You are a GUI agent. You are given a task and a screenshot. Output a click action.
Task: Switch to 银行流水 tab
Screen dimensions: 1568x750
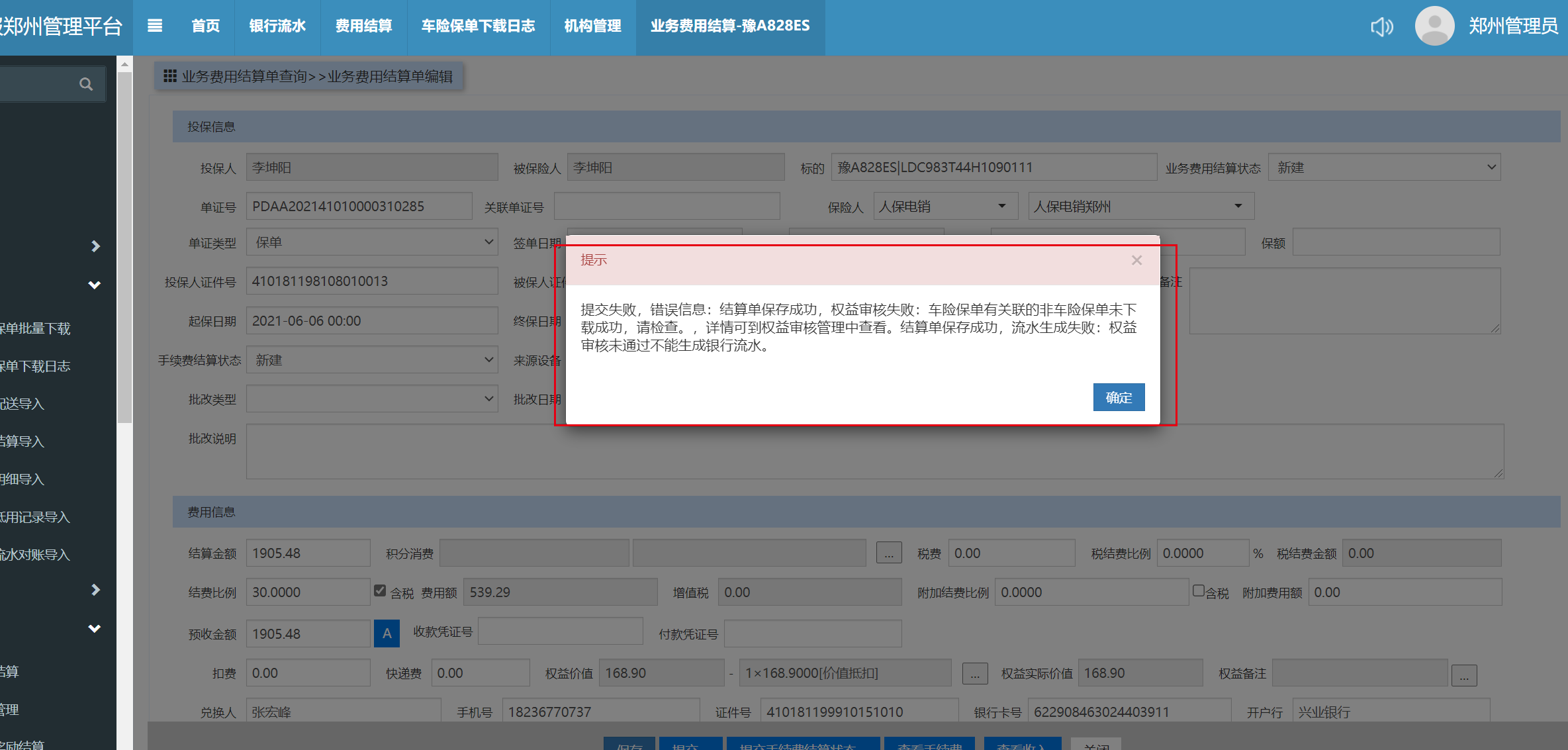tap(277, 26)
